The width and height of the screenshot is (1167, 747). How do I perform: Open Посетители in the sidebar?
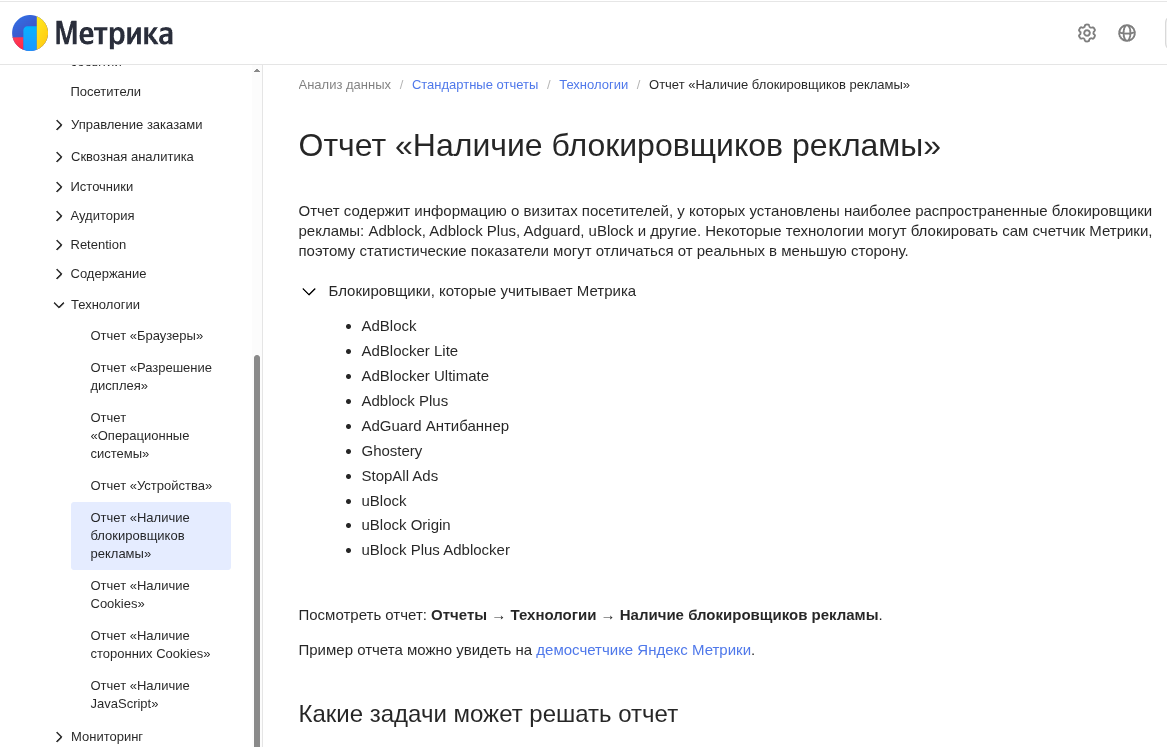tap(106, 92)
